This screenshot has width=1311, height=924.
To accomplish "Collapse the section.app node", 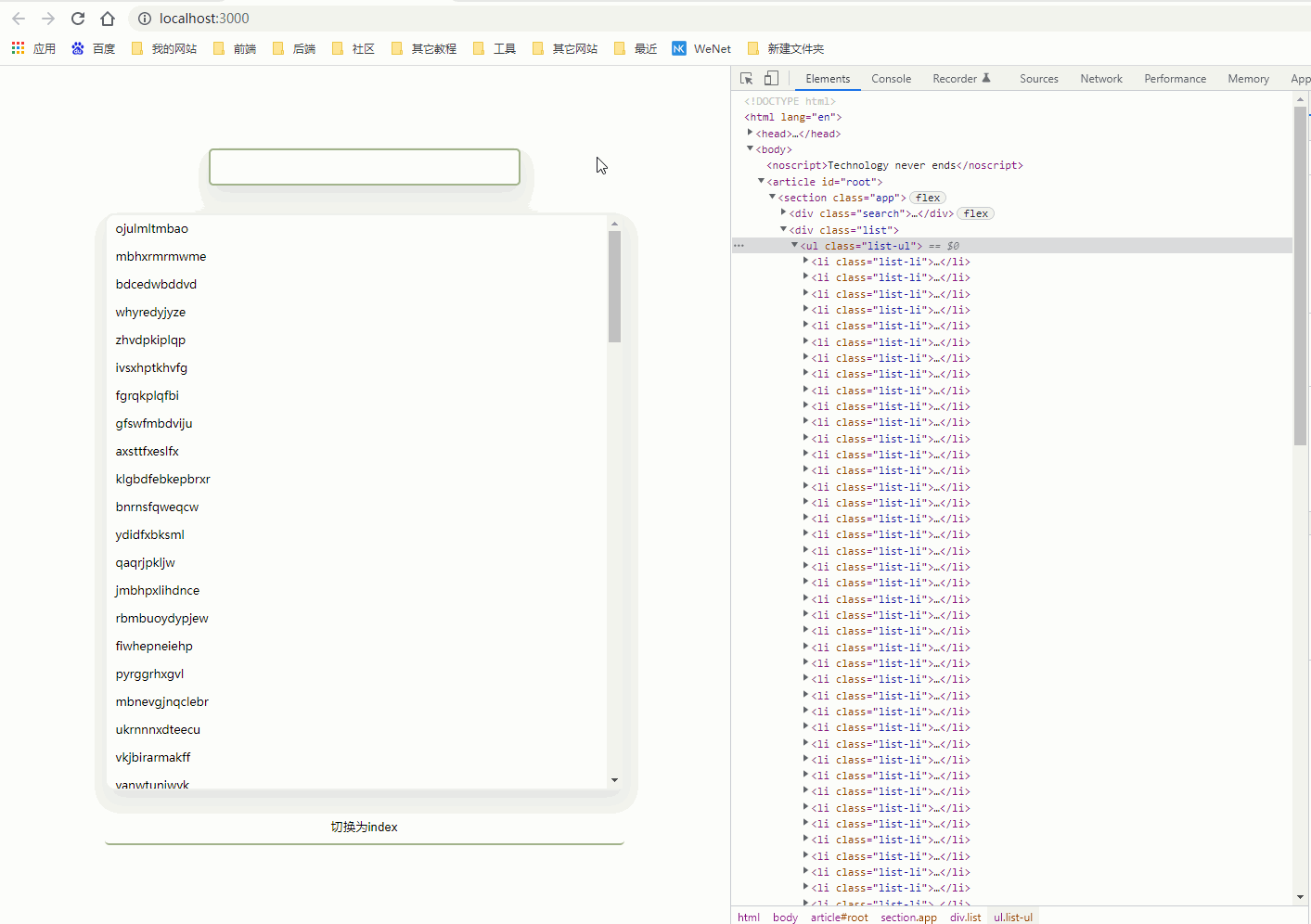I will [x=772, y=197].
